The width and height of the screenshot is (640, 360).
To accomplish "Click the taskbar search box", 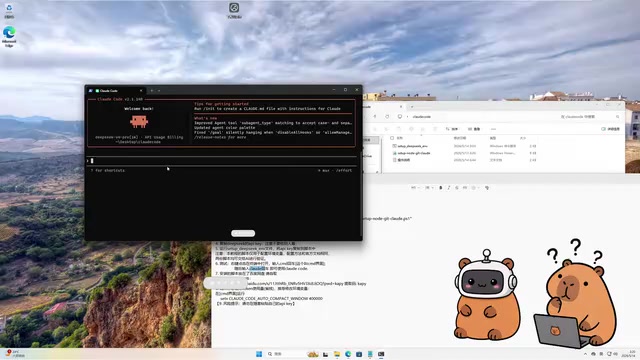I will click(x=286, y=354).
